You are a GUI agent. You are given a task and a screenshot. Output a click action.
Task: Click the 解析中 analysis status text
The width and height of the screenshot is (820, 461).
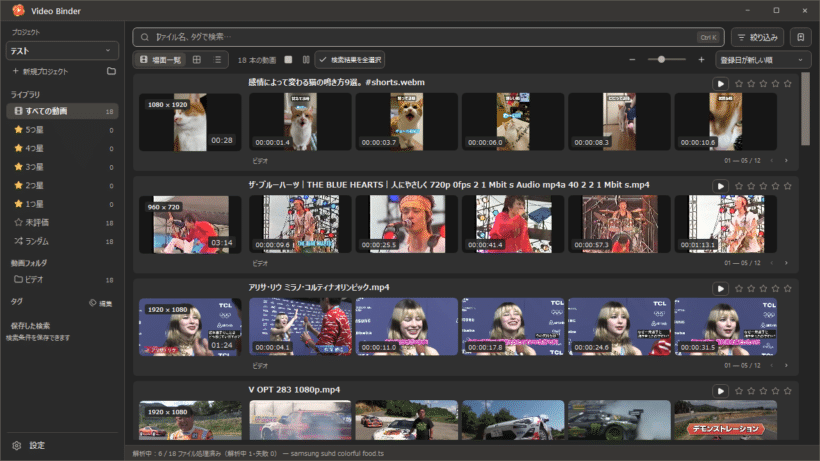(258, 454)
